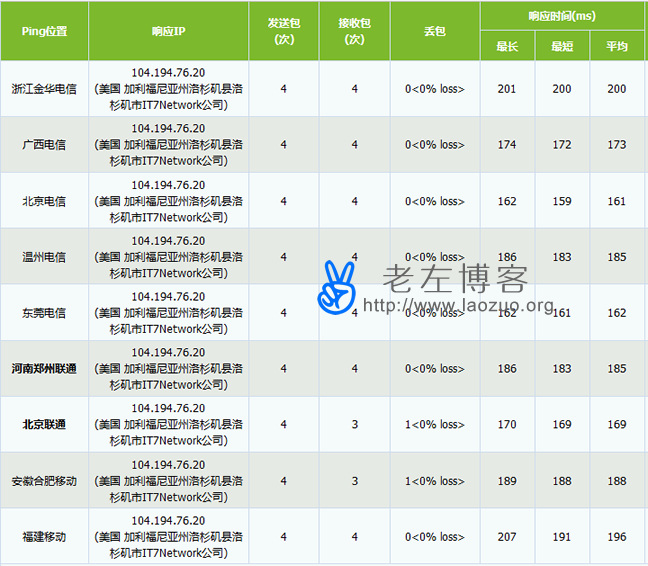Click the 发送包(次) column header
This screenshot has width=648, height=566.
pos(283,31)
